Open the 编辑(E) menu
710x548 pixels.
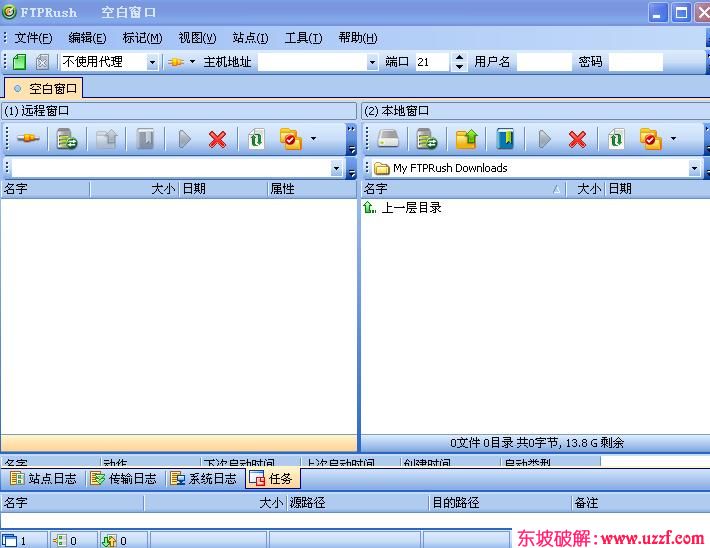(x=87, y=38)
